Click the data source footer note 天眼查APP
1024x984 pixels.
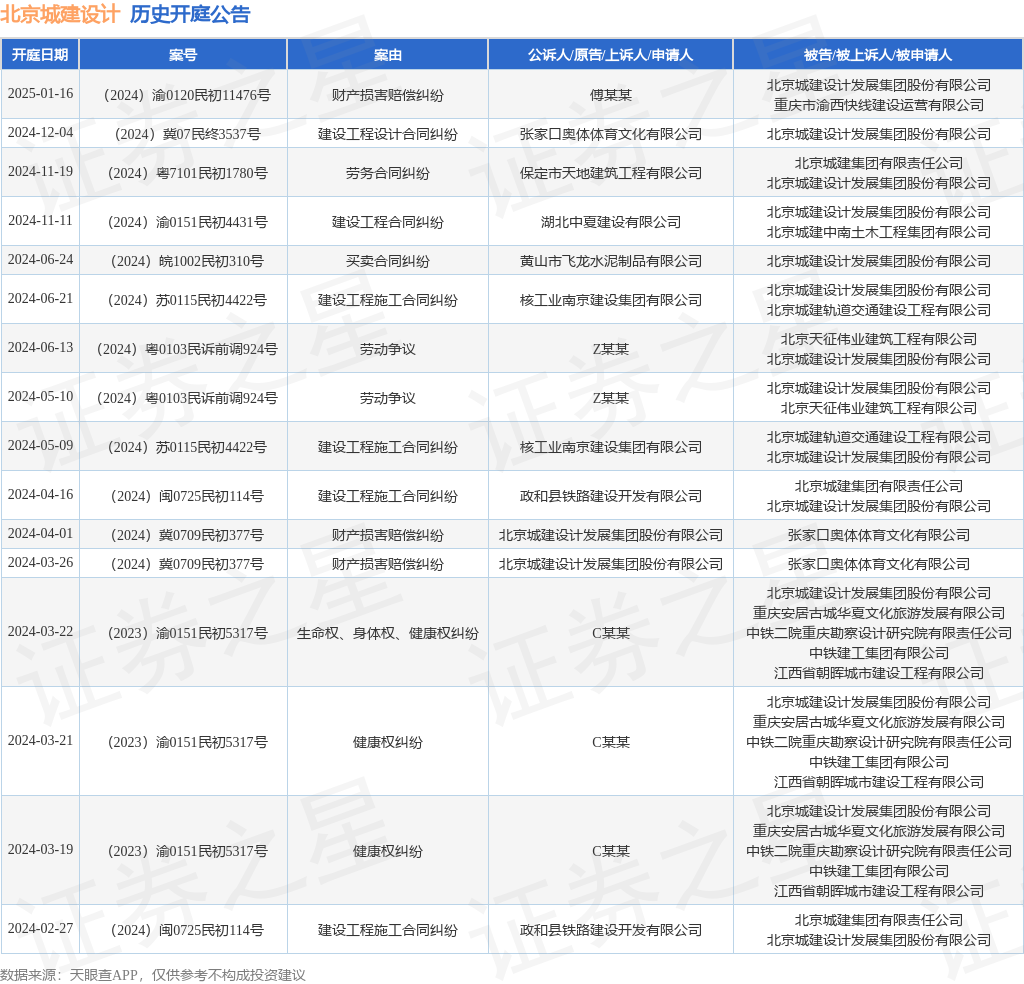coord(104,976)
